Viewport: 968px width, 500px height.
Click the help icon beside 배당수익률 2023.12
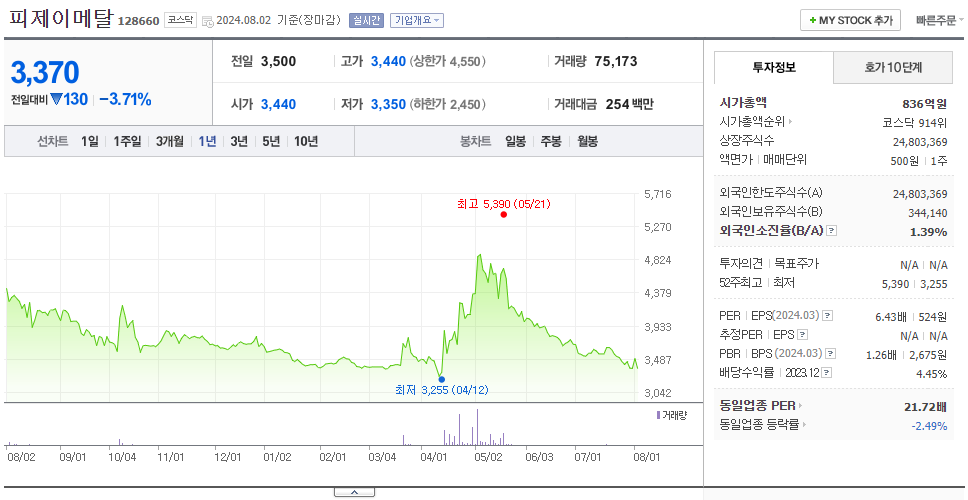[x=827, y=373]
